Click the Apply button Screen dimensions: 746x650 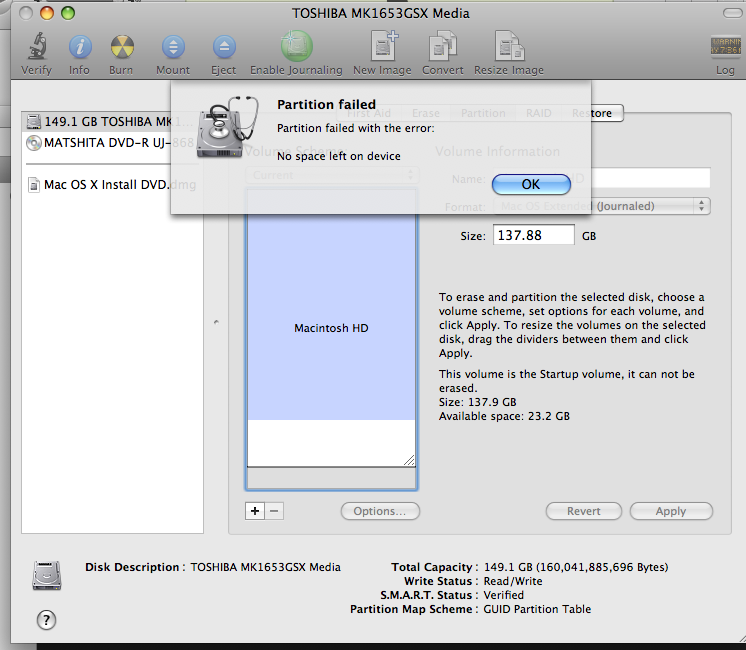[x=671, y=511]
